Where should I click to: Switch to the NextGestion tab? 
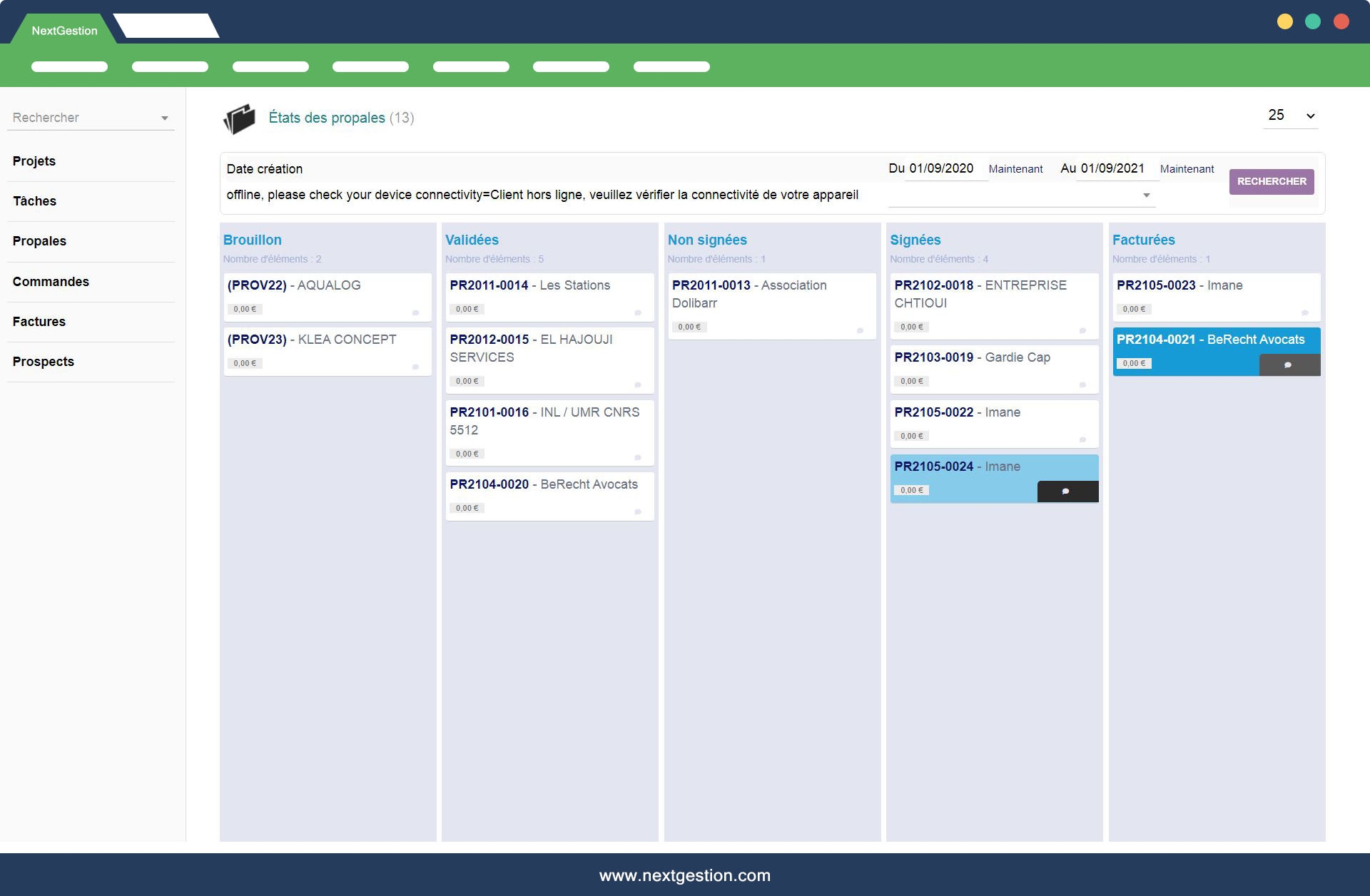(x=64, y=31)
